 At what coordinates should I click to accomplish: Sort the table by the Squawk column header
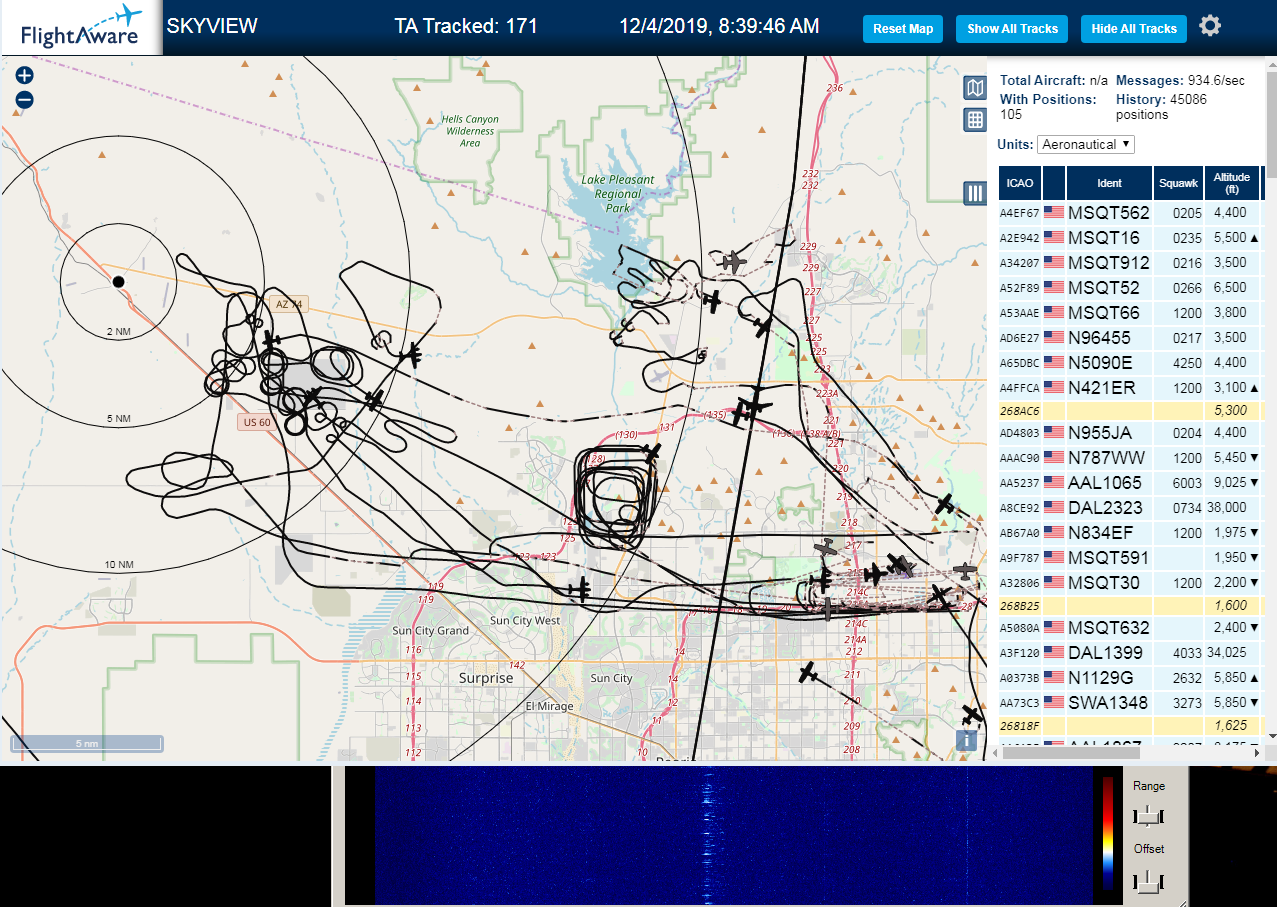(1177, 183)
